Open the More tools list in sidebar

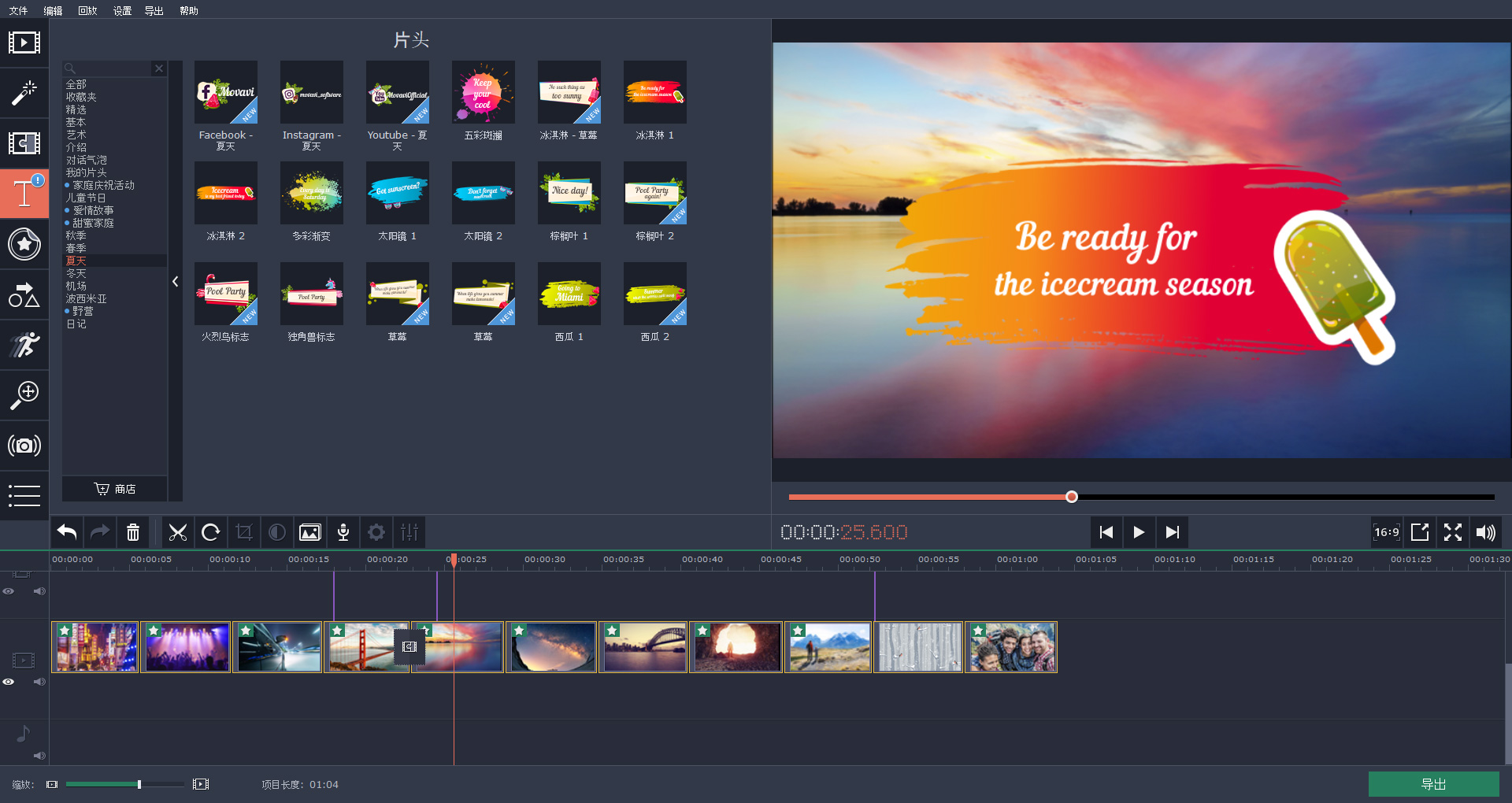click(x=24, y=496)
